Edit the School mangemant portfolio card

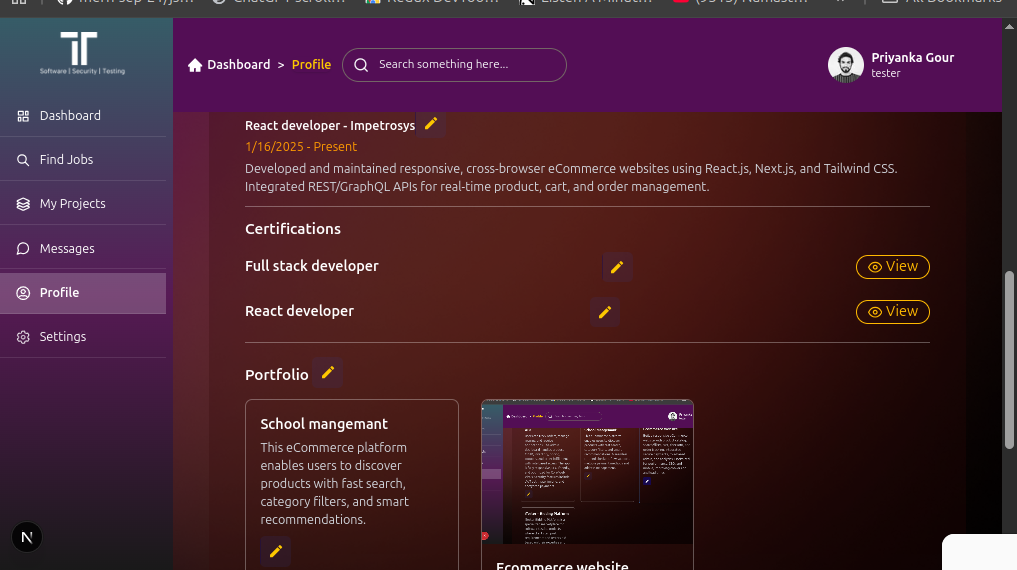click(x=276, y=551)
